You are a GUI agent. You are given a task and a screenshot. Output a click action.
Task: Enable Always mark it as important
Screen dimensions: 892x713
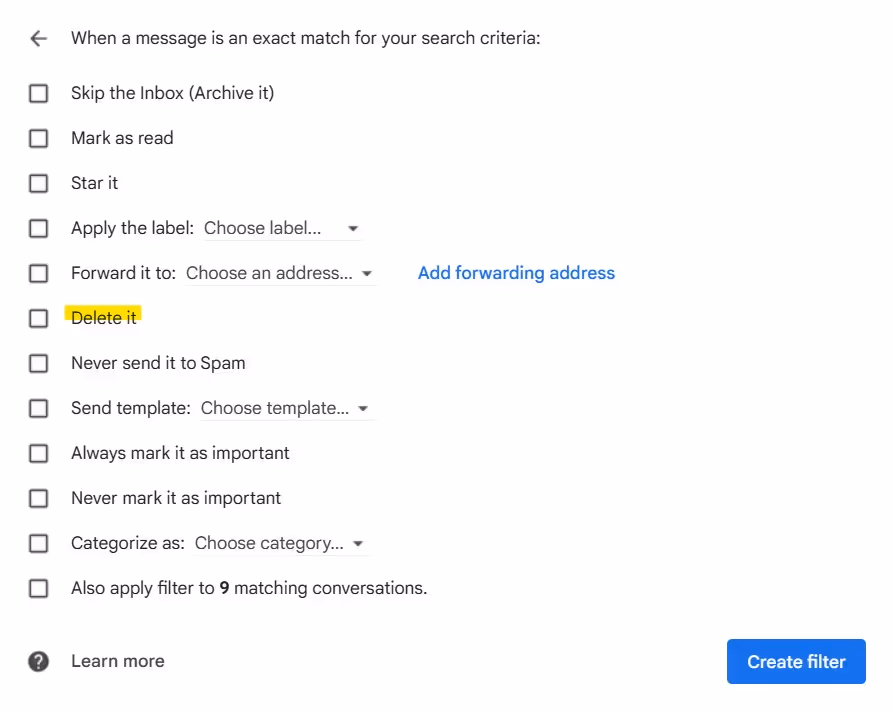click(x=38, y=453)
